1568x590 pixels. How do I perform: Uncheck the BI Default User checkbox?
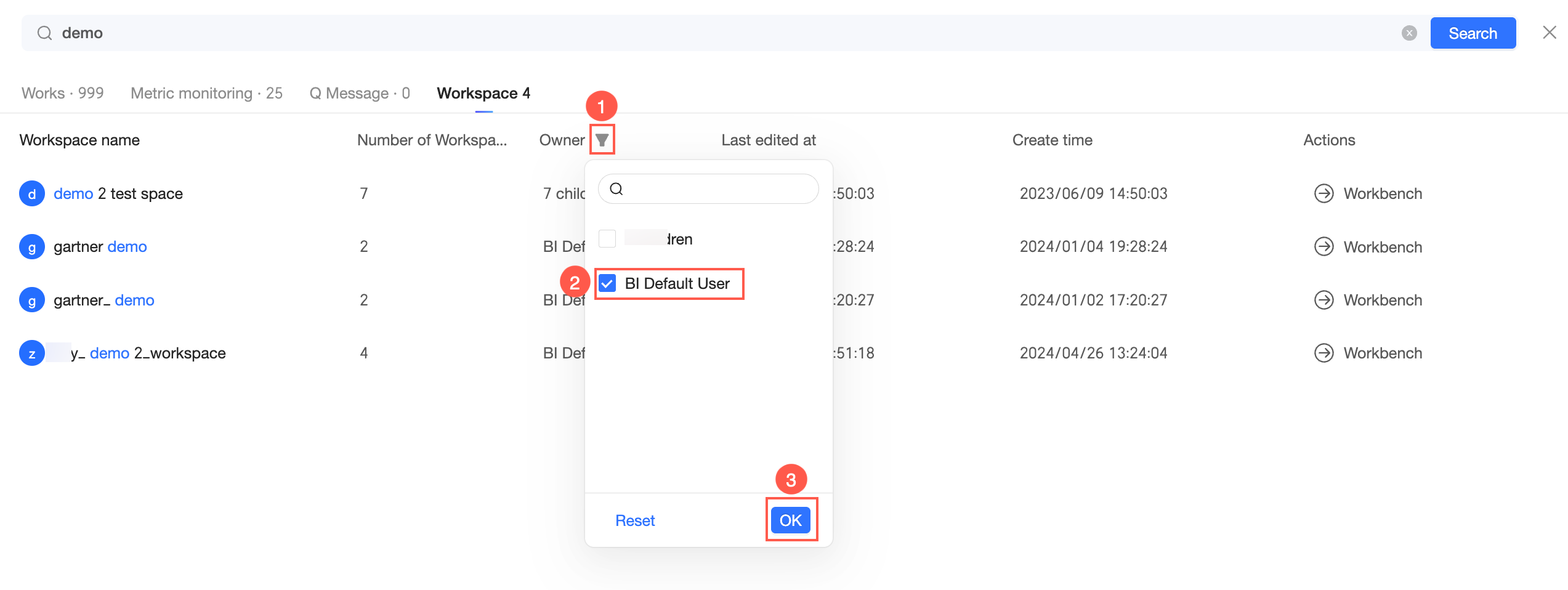pyautogui.click(x=607, y=283)
